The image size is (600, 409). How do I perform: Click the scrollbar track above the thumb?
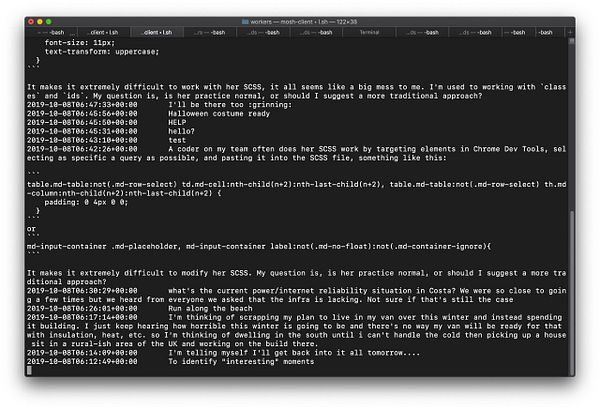pos(571,126)
